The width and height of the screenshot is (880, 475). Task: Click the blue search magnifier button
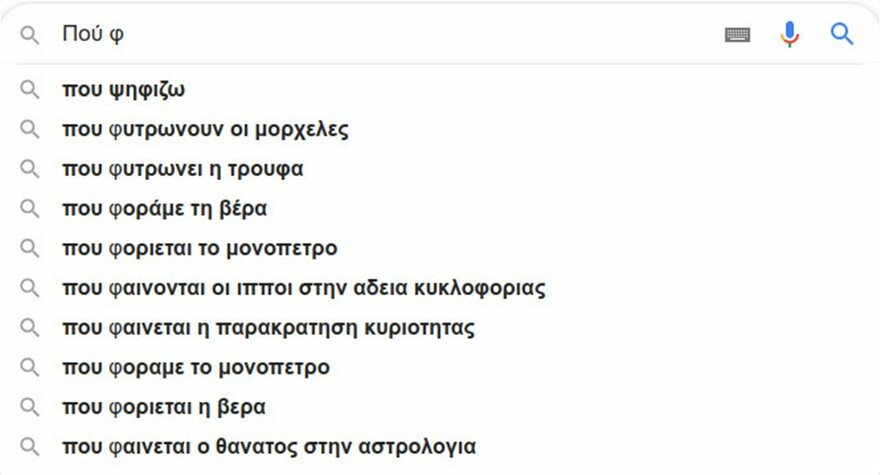coord(842,34)
